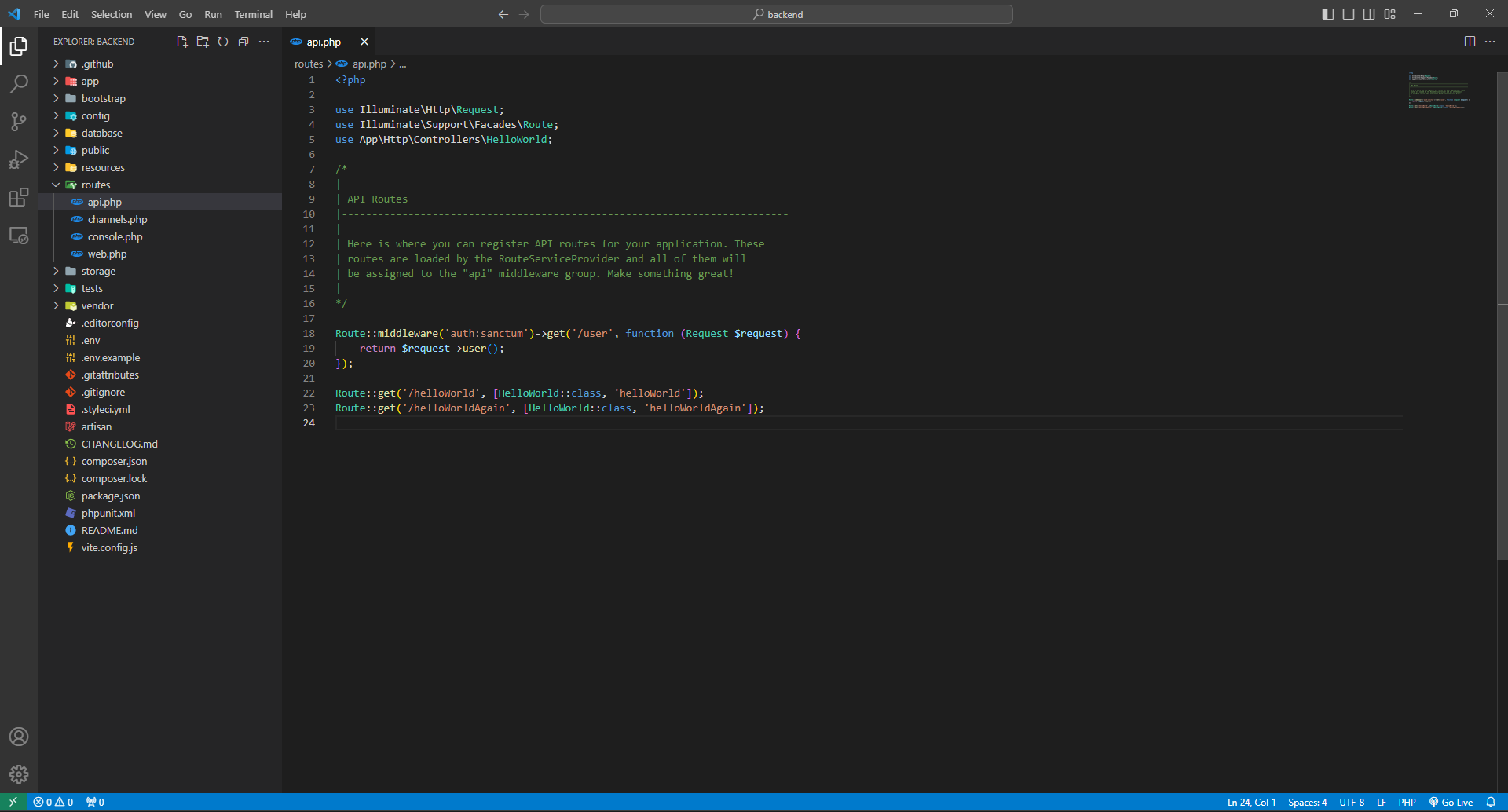This screenshot has width=1508, height=812.
Task: Expand the vendor folder
Action: point(97,306)
